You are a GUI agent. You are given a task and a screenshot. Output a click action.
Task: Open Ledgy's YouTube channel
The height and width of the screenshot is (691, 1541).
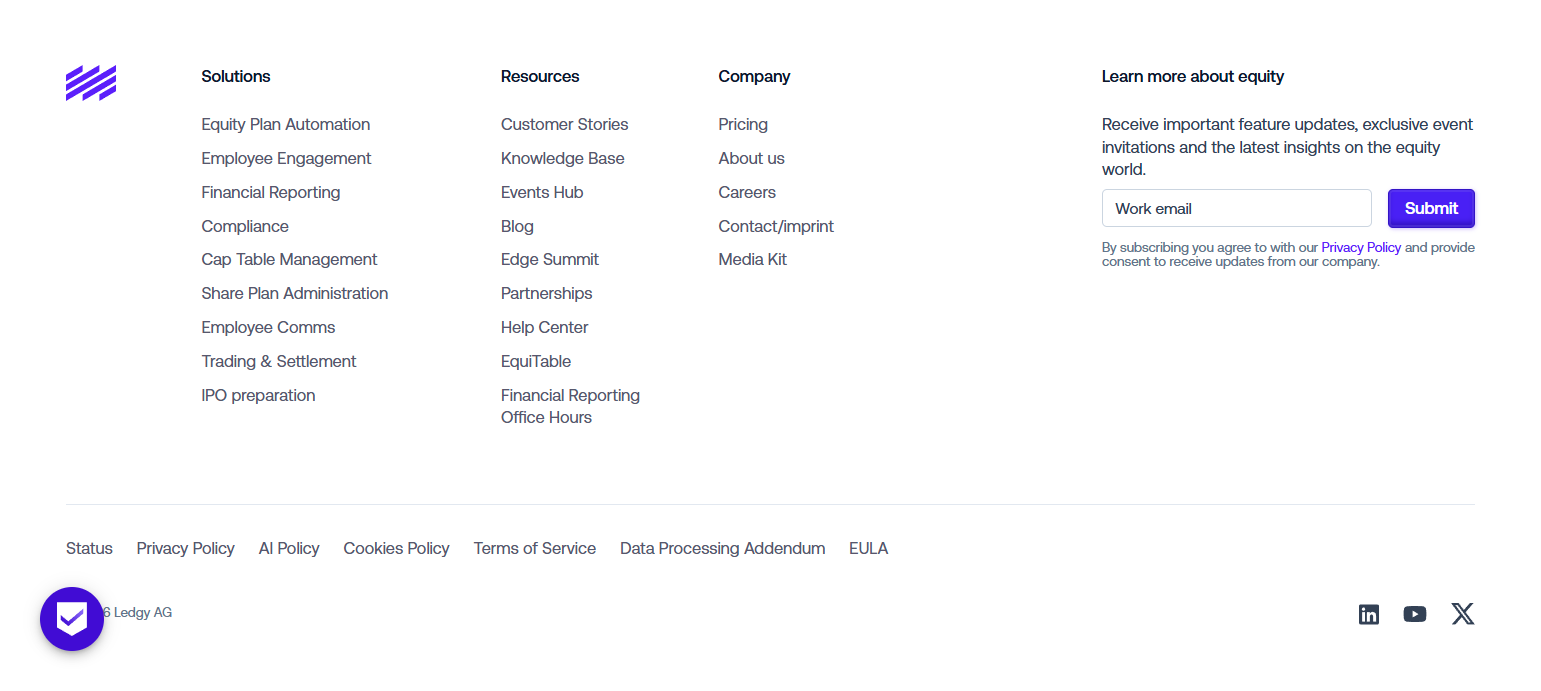pyautogui.click(x=1415, y=614)
